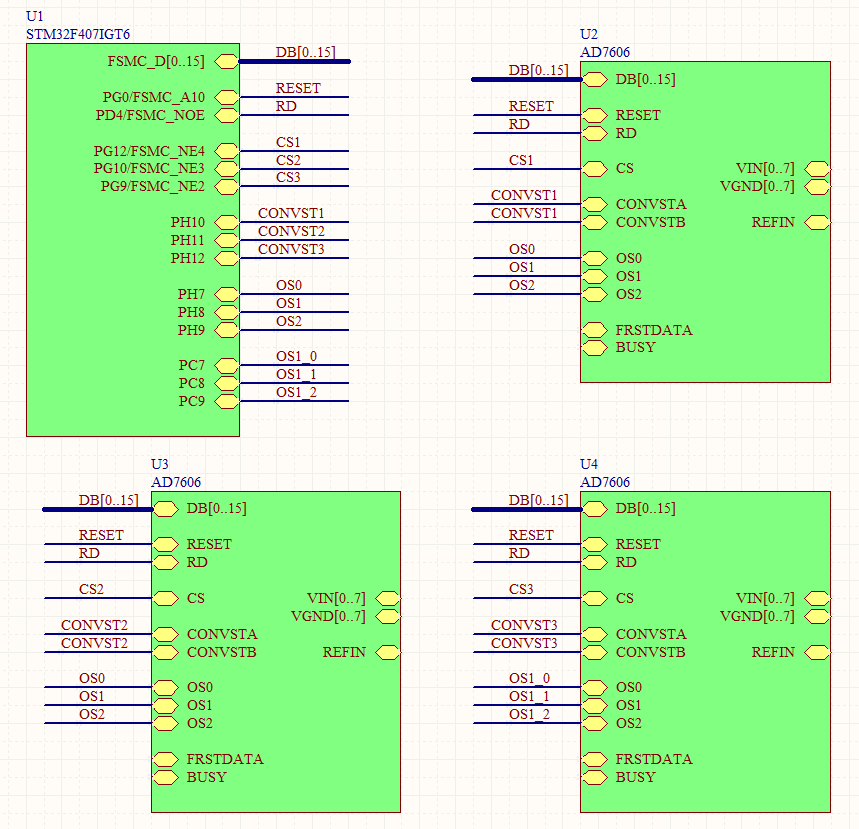The height and width of the screenshot is (829, 859).
Task: Select the PG10/FSMC_NE3 port symbol
Action: (226, 169)
